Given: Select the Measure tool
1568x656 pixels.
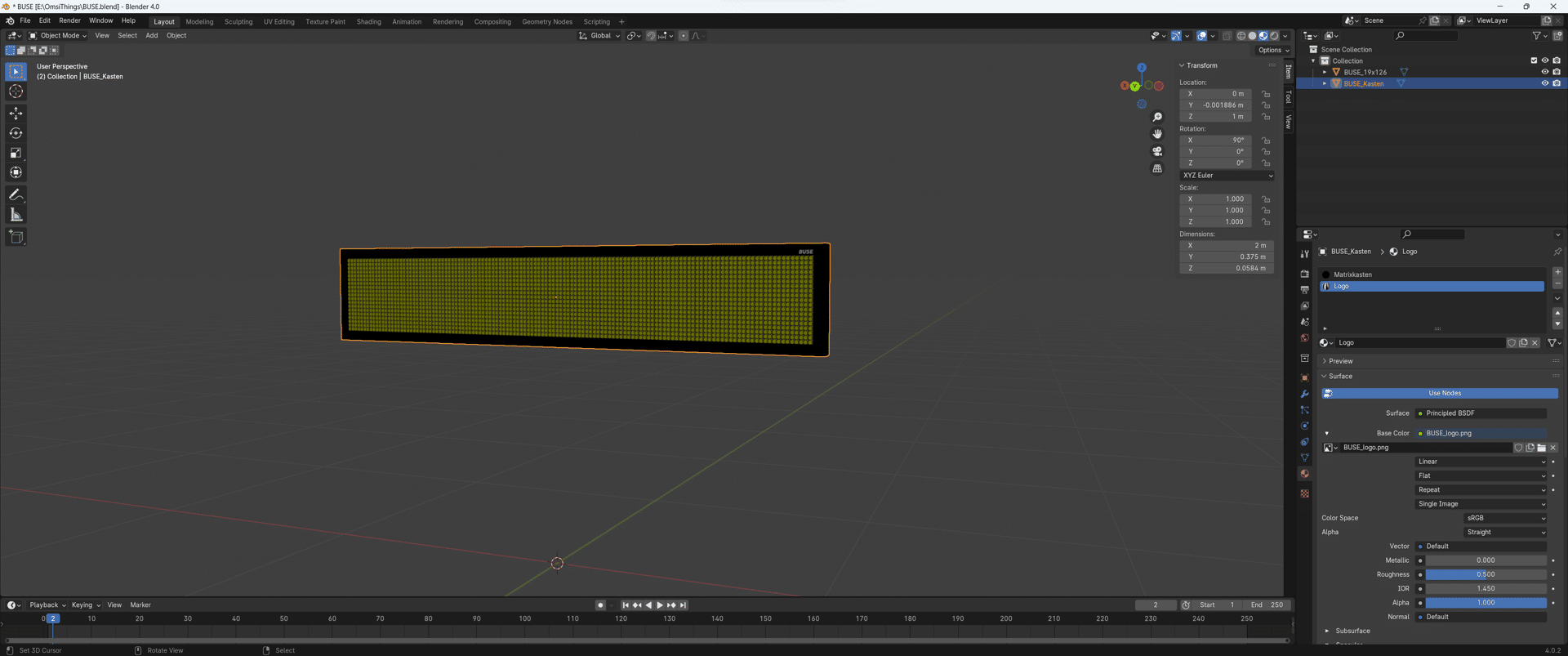Looking at the screenshot, I should click(x=16, y=215).
